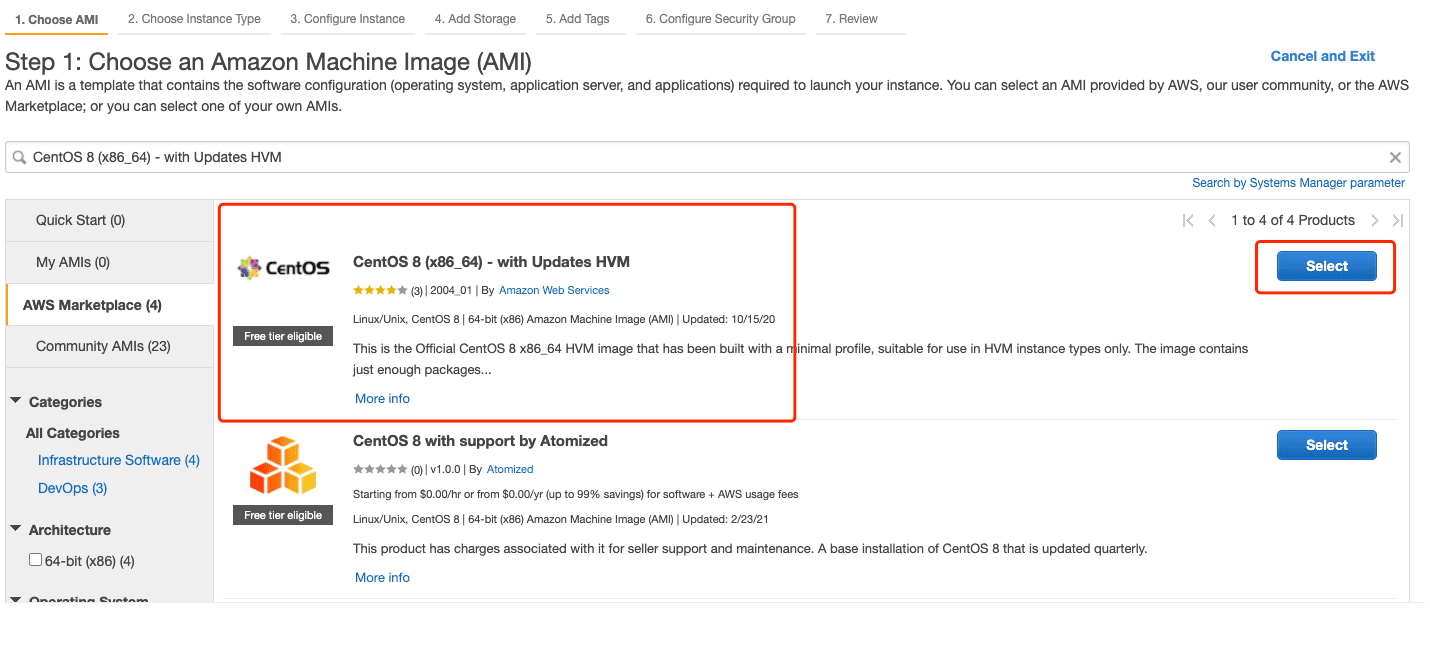Enable the 64-bit (x86) architecture checkbox
The width and height of the screenshot is (1430, 664).
pos(36,560)
